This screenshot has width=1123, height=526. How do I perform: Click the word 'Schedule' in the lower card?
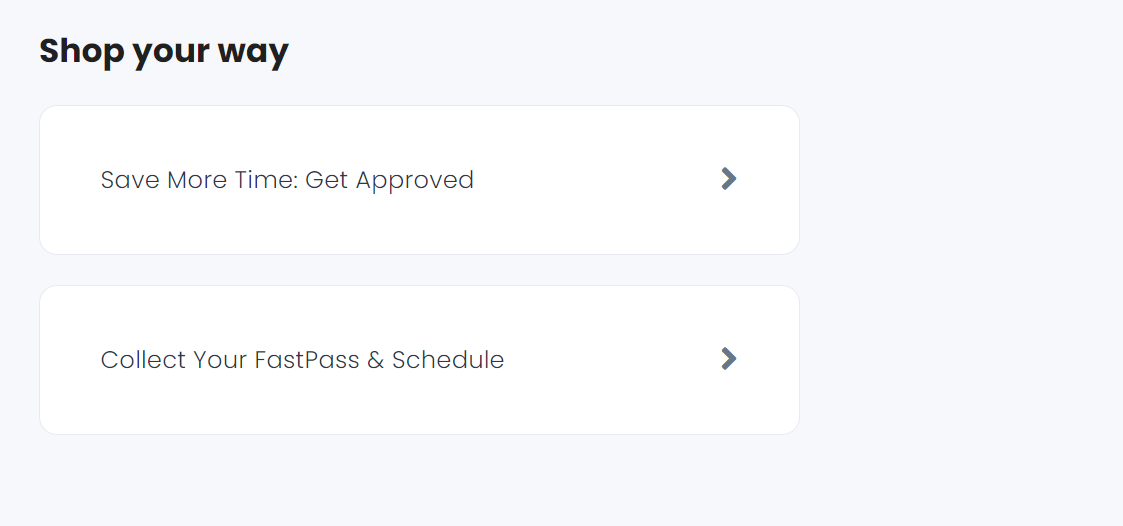(x=447, y=360)
